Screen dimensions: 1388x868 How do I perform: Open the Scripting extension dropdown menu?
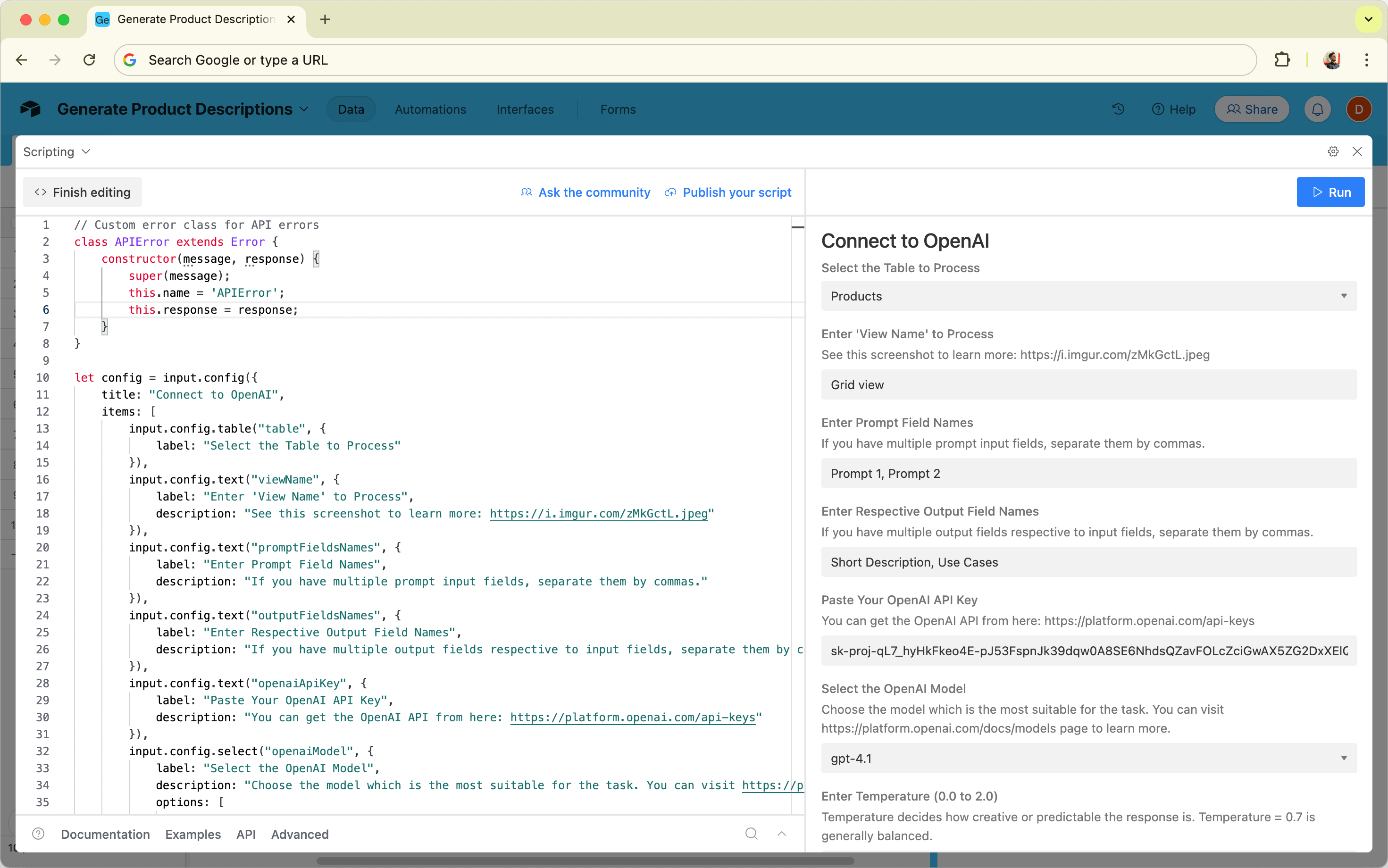(56, 151)
